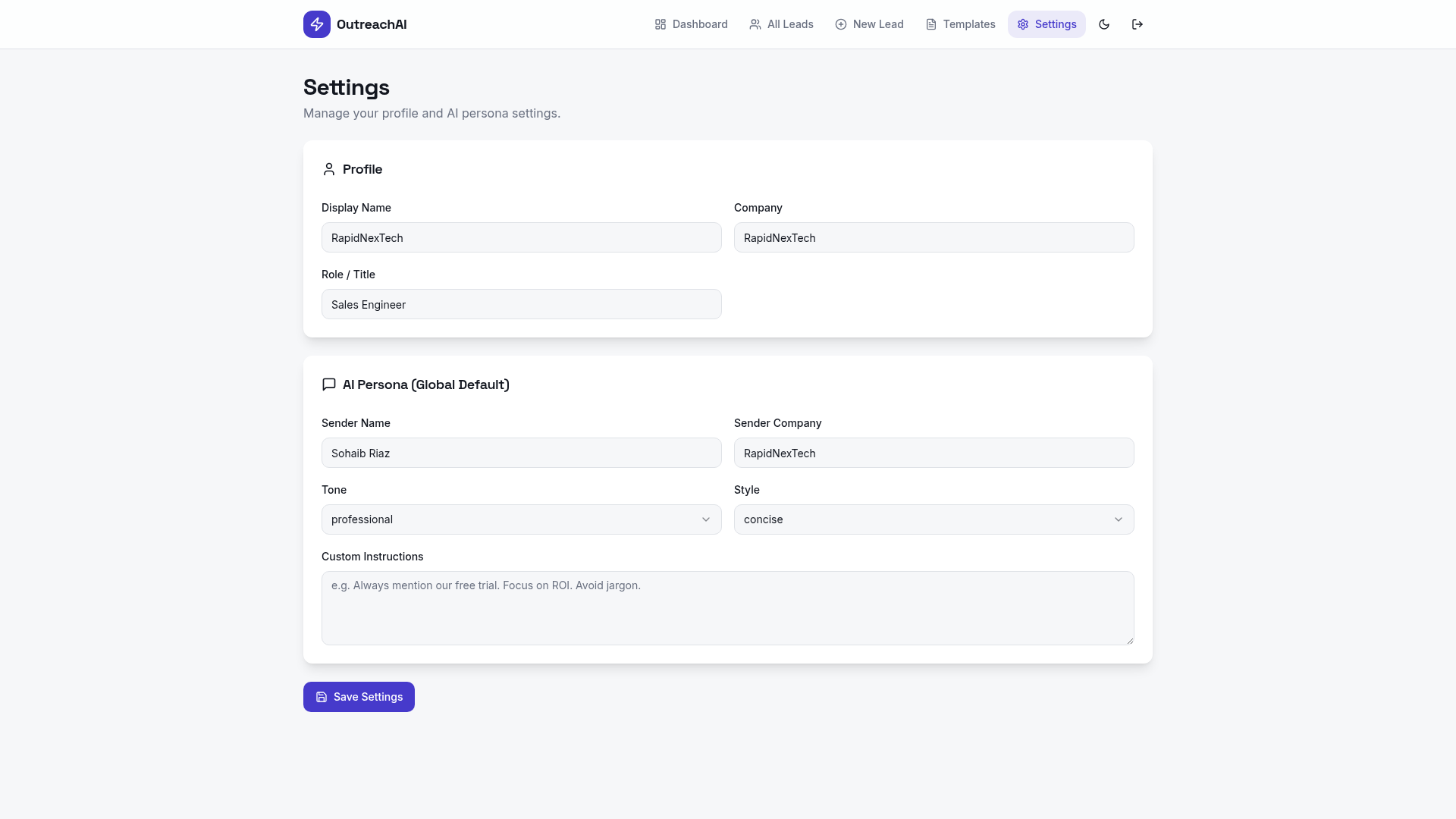Click the 'AI Persona (Global Default)' title
Viewport: 1456px width, 819px height.
point(426,384)
